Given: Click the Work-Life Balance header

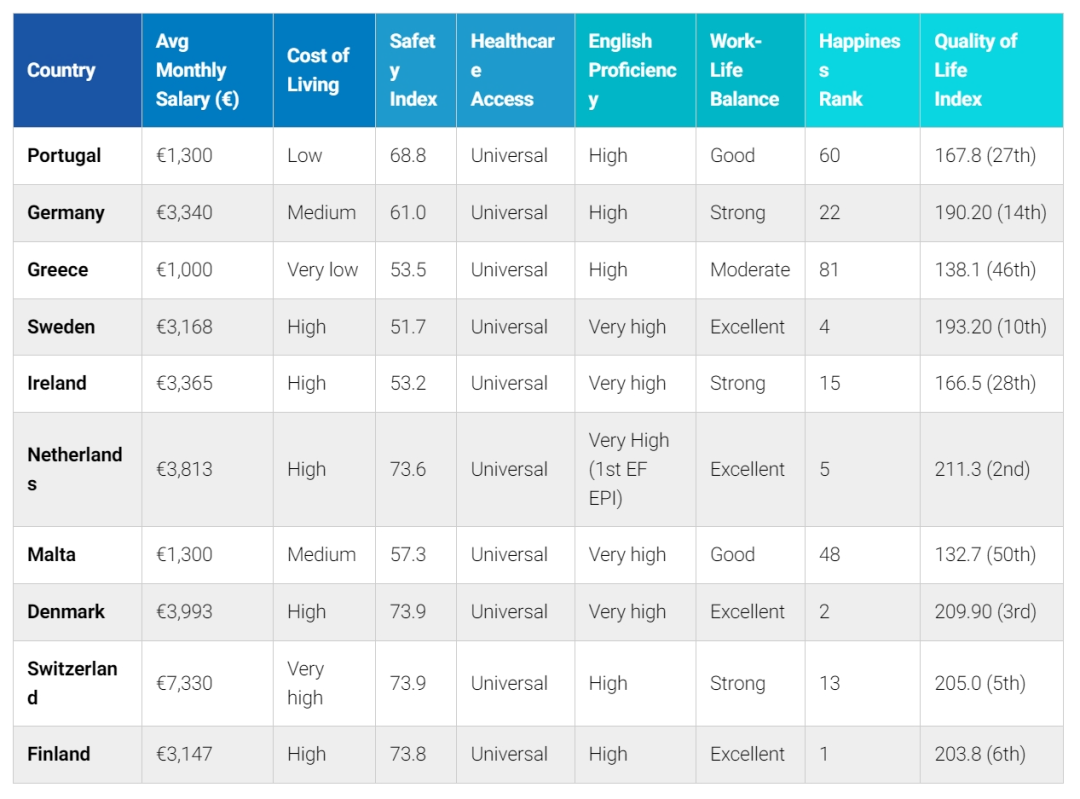Looking at the screenshot, I should (x=751, y=70).
